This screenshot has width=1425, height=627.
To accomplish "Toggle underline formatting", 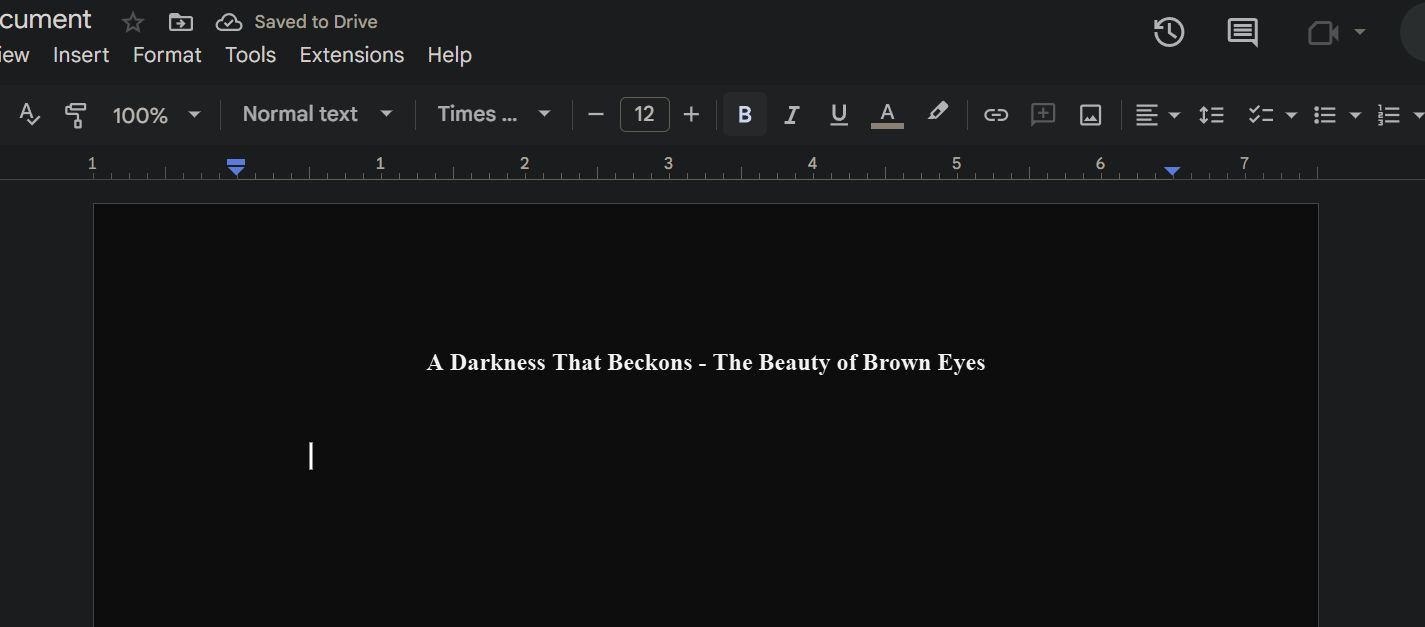I will [839, 115].
